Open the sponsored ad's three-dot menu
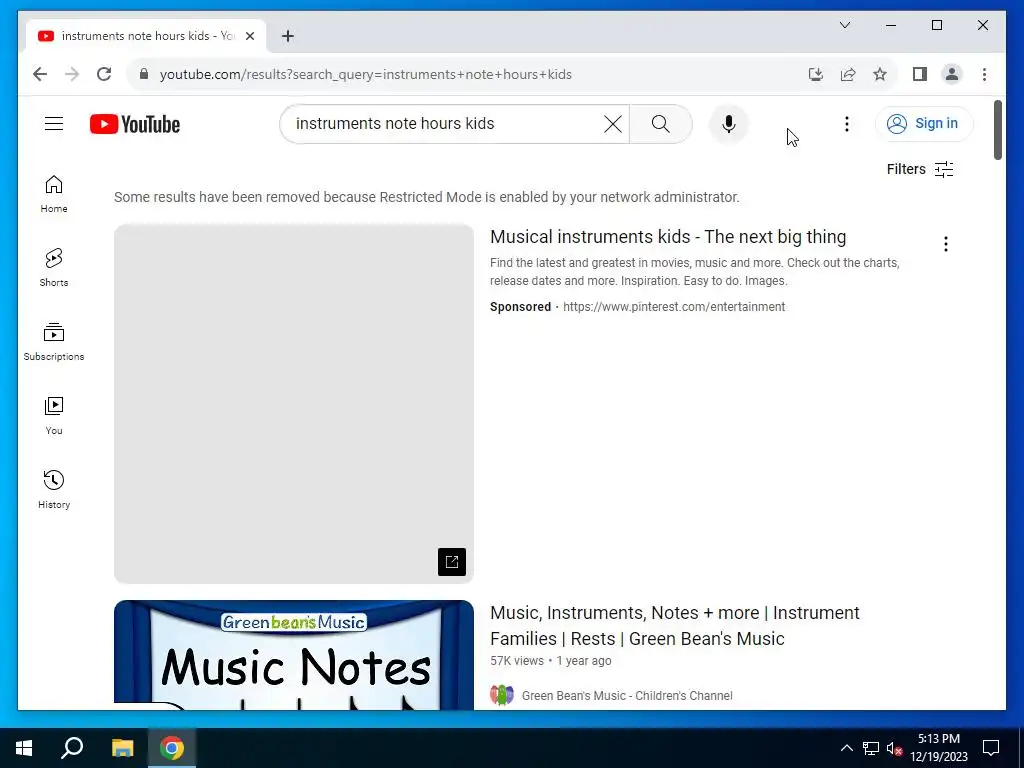The image size is (1024, 768). (x=946, y=244)
